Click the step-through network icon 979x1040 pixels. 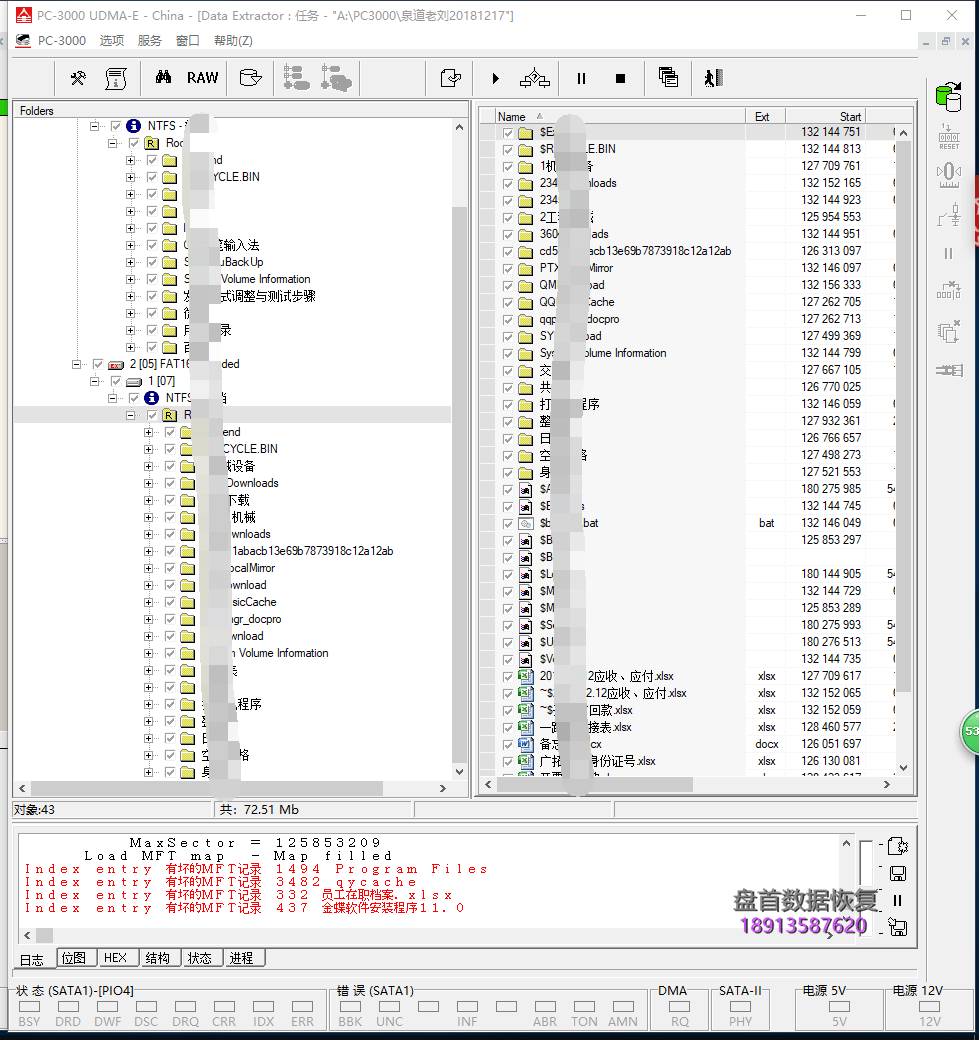point(535,78)
